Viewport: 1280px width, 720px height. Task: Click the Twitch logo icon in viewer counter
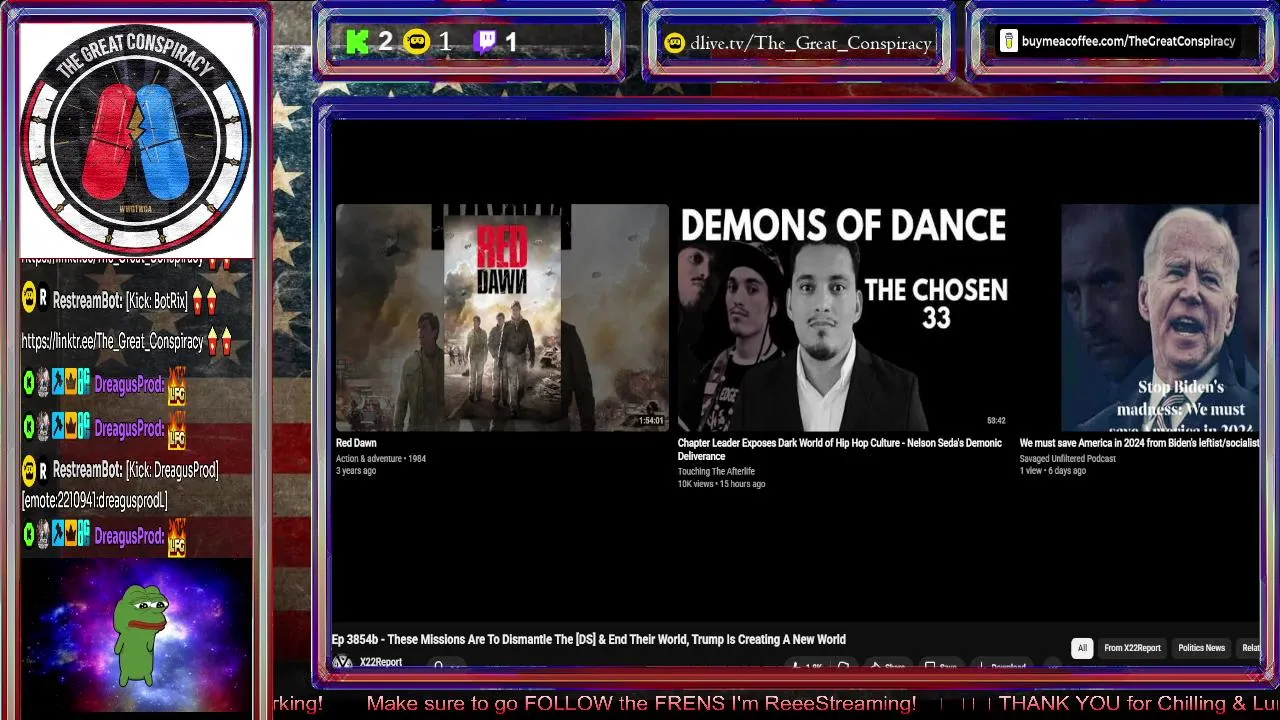(x=485, y=42)
